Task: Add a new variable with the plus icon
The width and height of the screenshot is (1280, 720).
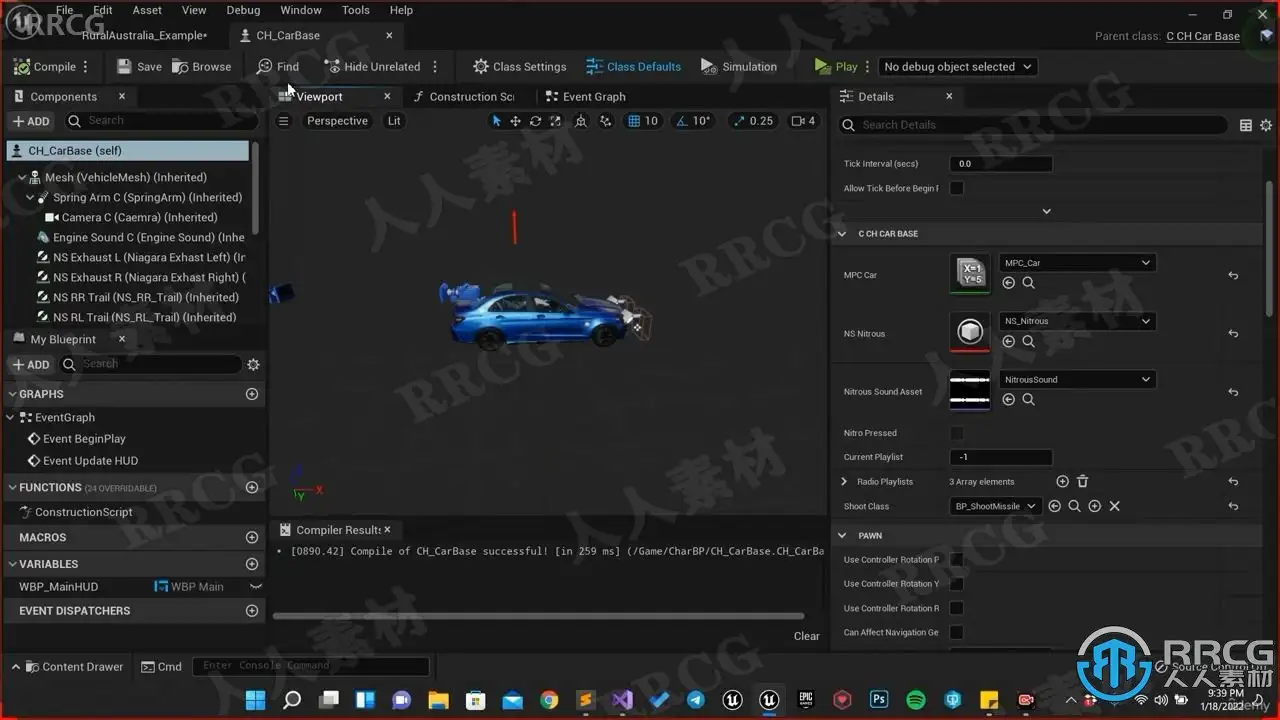Action: [x=252, y=564]
